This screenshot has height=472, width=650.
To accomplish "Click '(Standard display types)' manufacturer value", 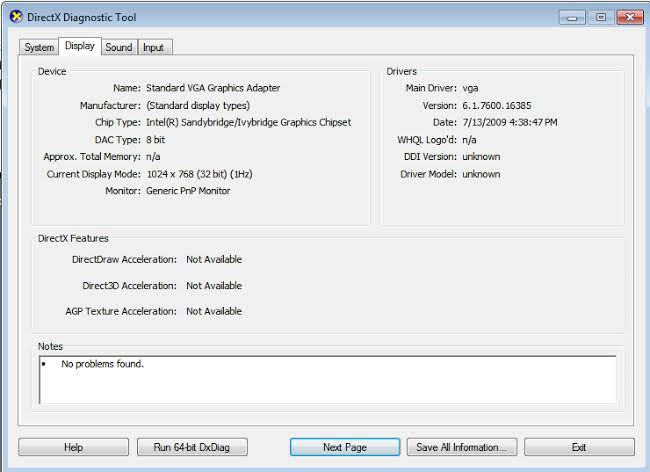I will point(198,106).
